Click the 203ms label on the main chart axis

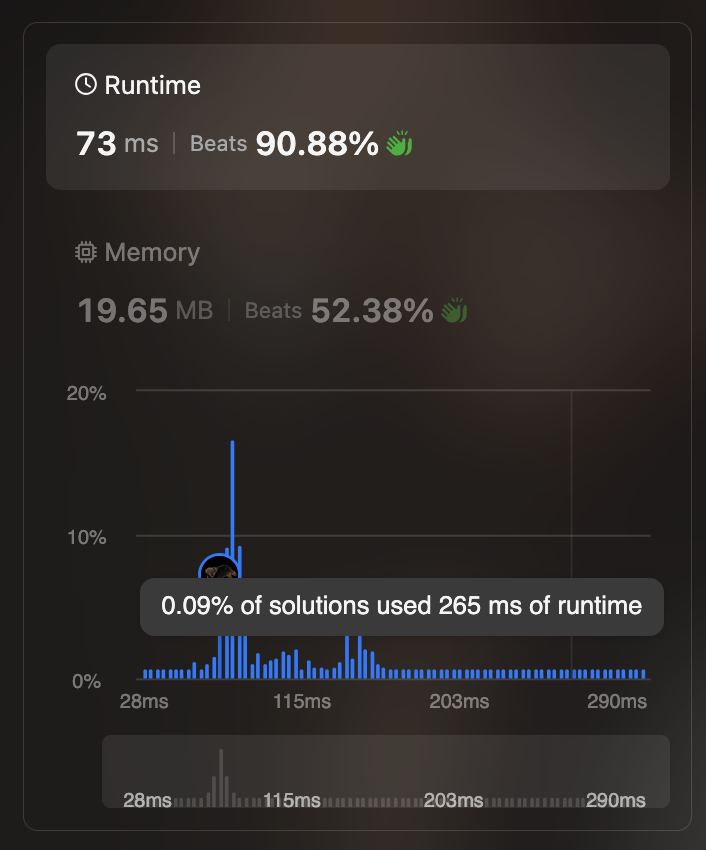coord(459,701)
